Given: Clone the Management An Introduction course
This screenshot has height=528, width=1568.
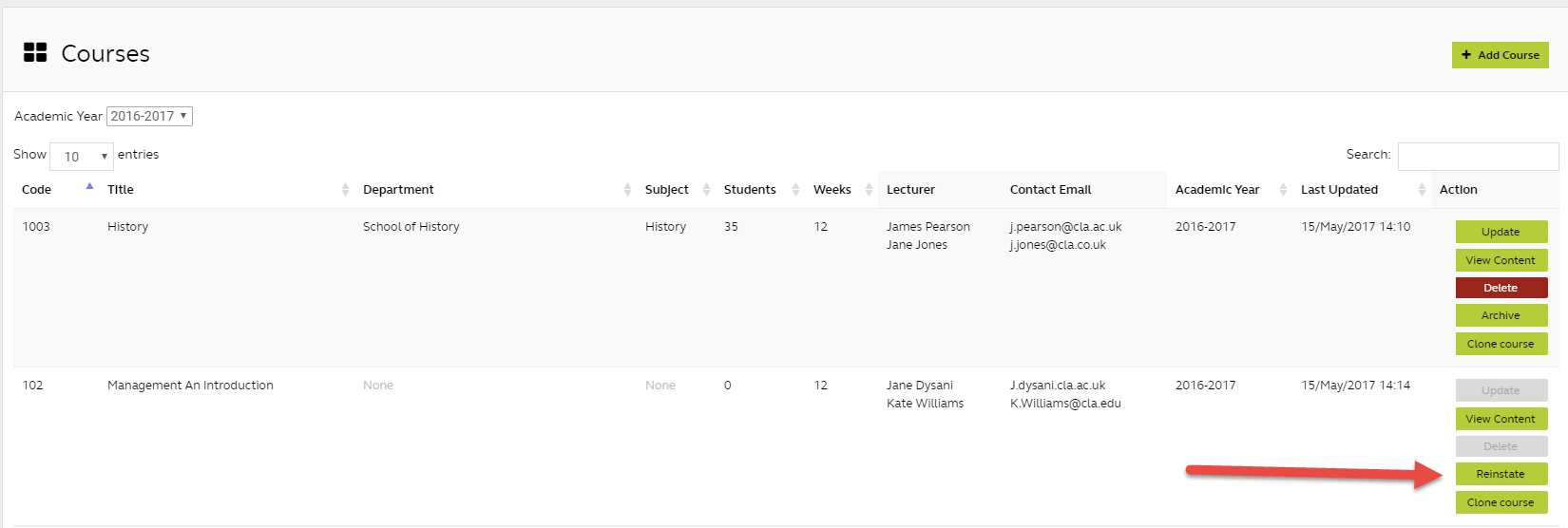Looking at the screenshot, I should (x=1501, y=502).
